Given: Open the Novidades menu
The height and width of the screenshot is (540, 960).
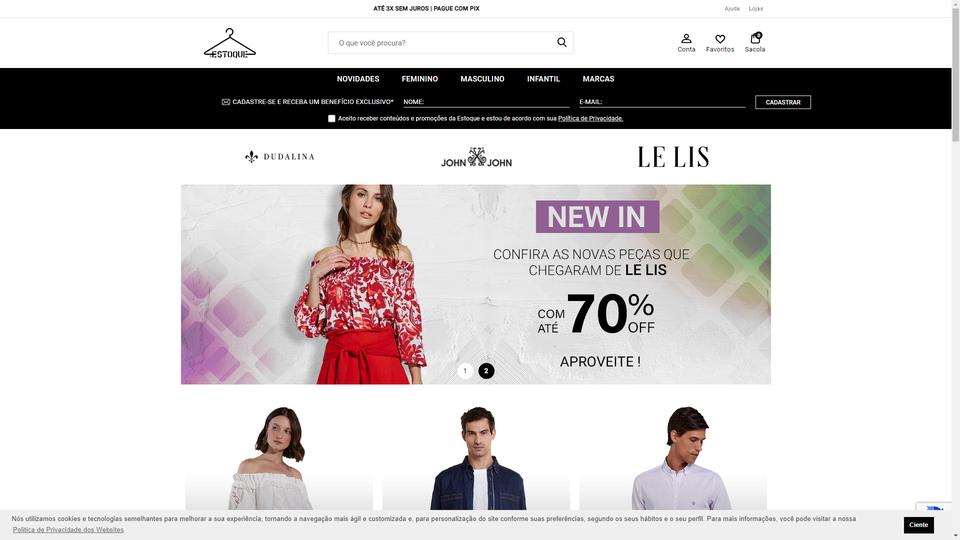Looking at the screenshot, I should pos(358,79).
